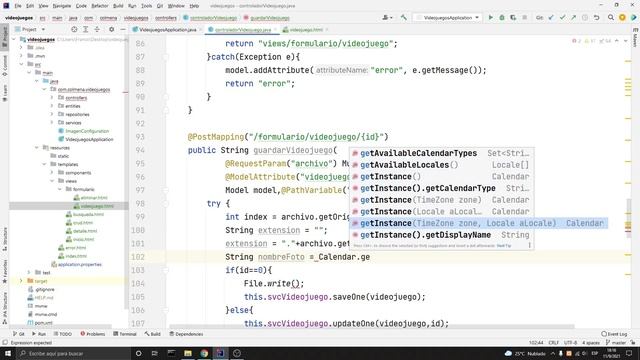The height and width of the screenshot is (360, 640).
Task: Open the Project side tool tab
Action: coord(4,37)
